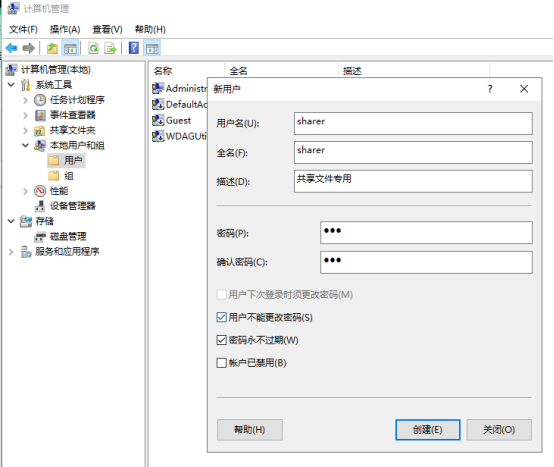Click the blue Help question mark icon
Image resolution: width=554 pixels, height=467 pixels.
pyautogui.click(x=134, y=48)
